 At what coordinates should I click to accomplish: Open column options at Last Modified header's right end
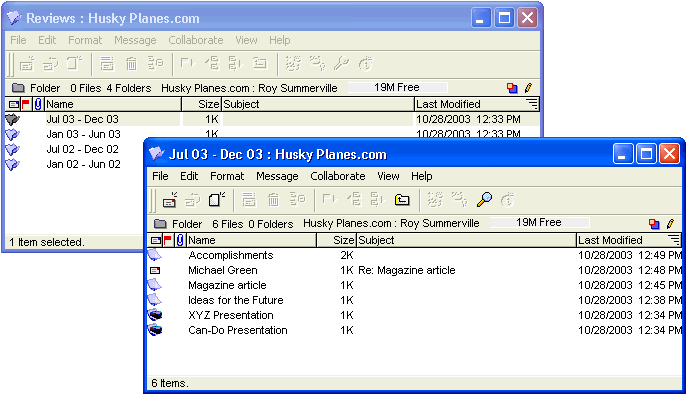click(x=674, y=240)
